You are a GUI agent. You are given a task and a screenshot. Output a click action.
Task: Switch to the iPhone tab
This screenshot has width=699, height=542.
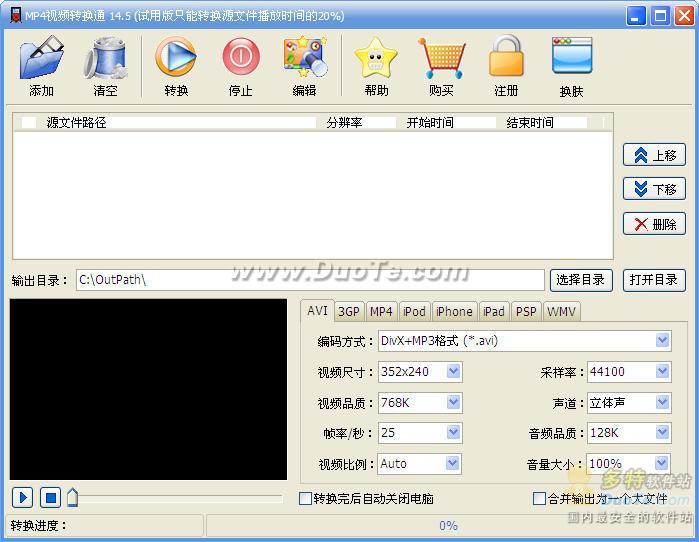454,311
